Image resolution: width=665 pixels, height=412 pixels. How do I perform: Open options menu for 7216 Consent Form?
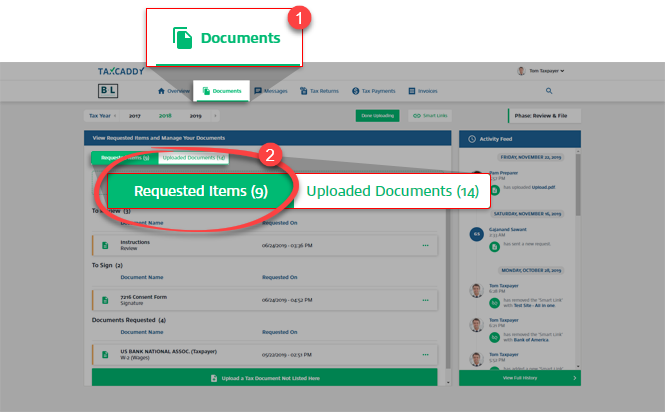(x=425, y=300)
